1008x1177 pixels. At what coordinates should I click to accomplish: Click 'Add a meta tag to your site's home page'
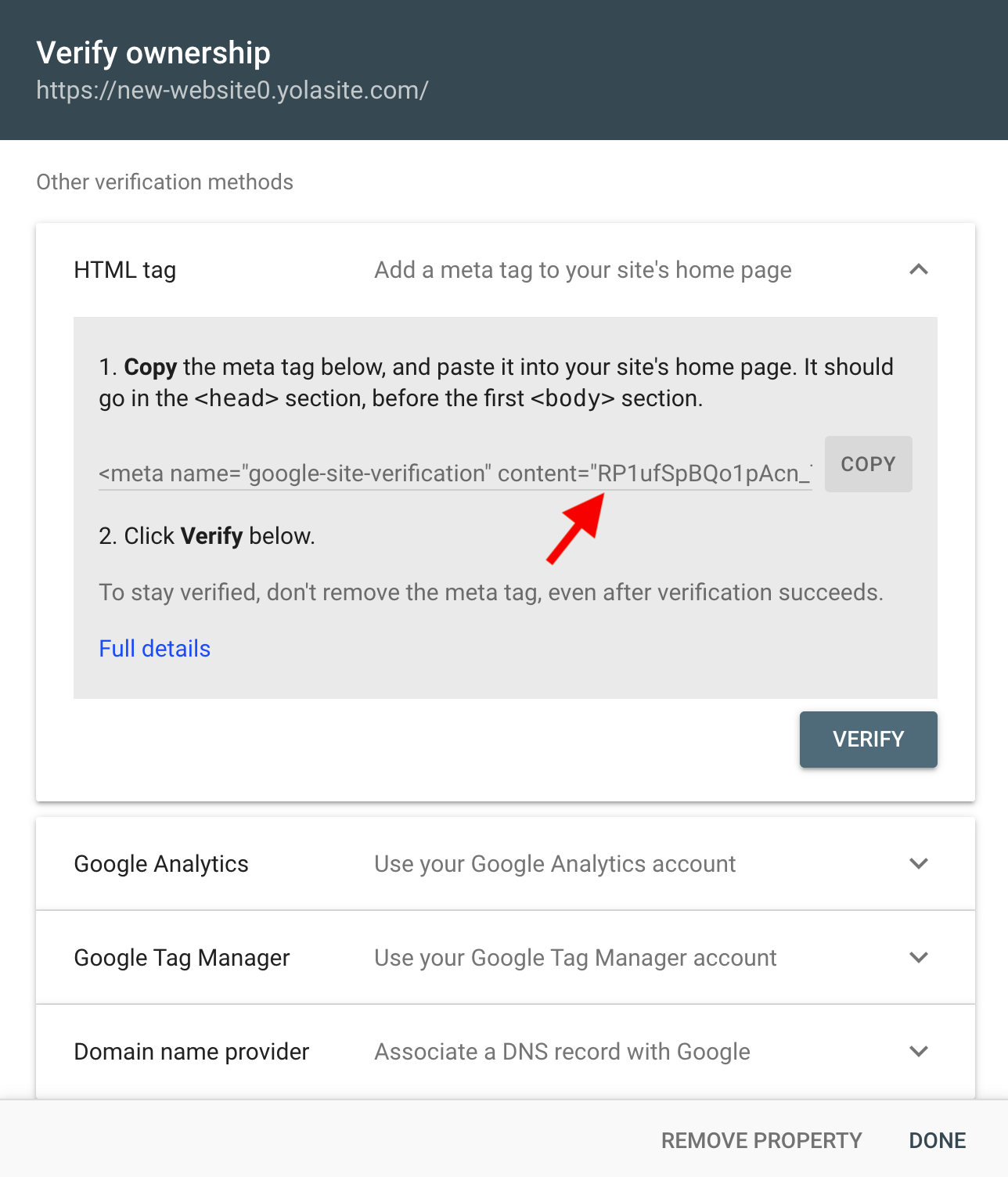point(582,270)
